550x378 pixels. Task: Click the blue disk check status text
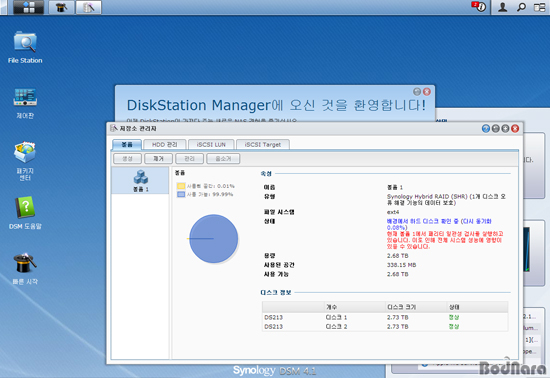pos(439,224)
